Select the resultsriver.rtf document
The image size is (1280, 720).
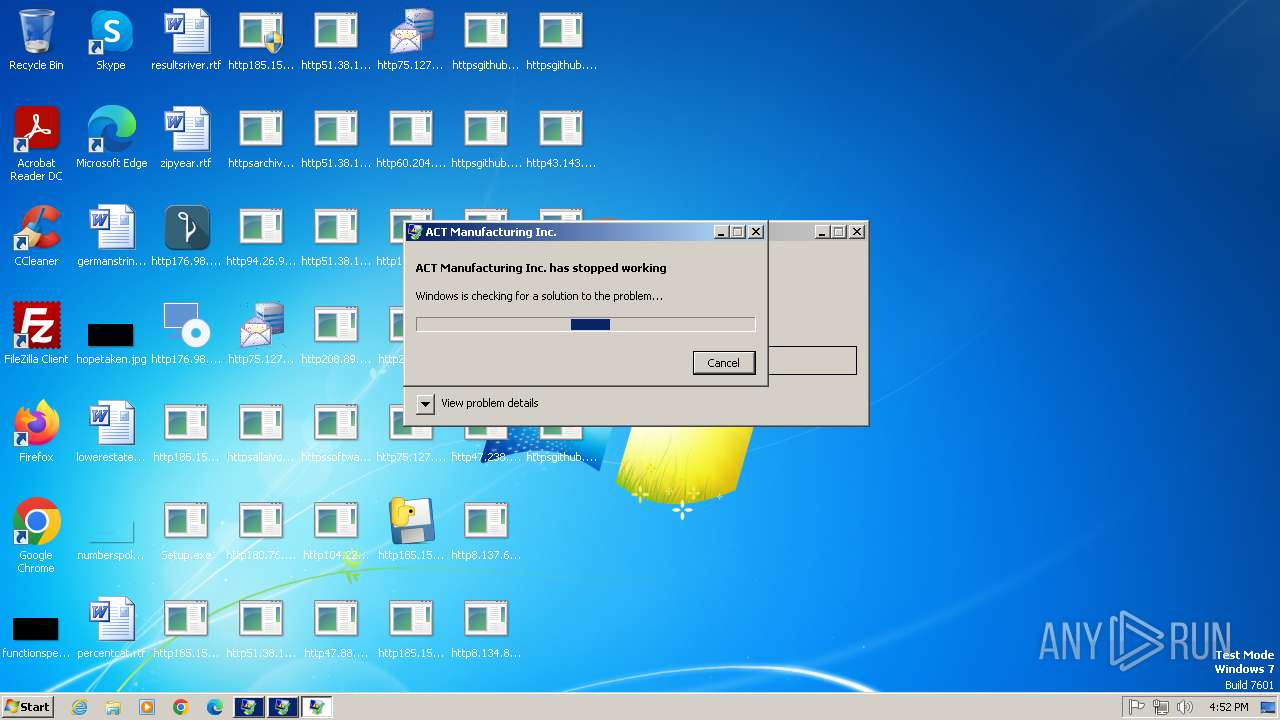(186, 41)
